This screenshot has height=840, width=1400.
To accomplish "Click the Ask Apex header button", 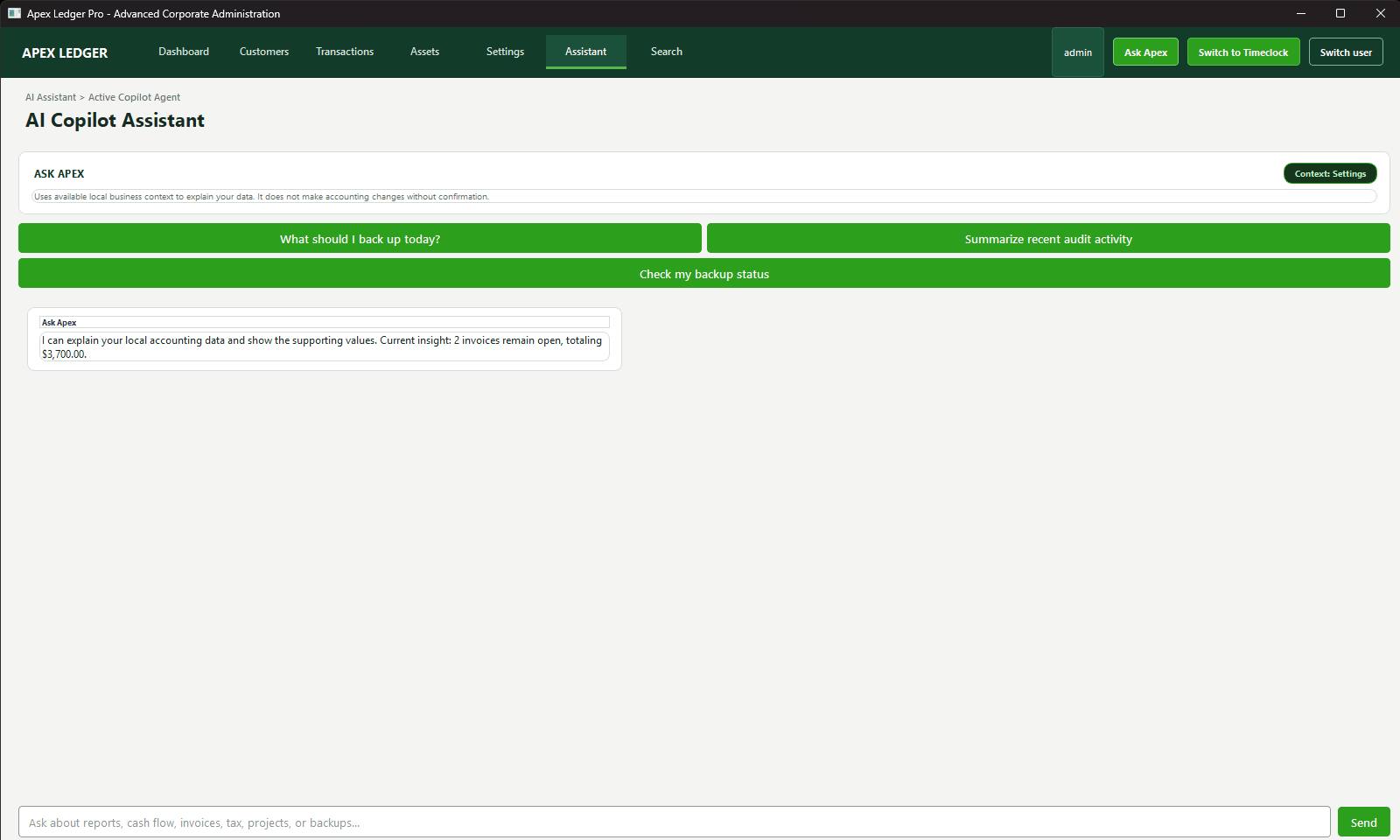I will pyautogui.click(x=1146, y=52).
